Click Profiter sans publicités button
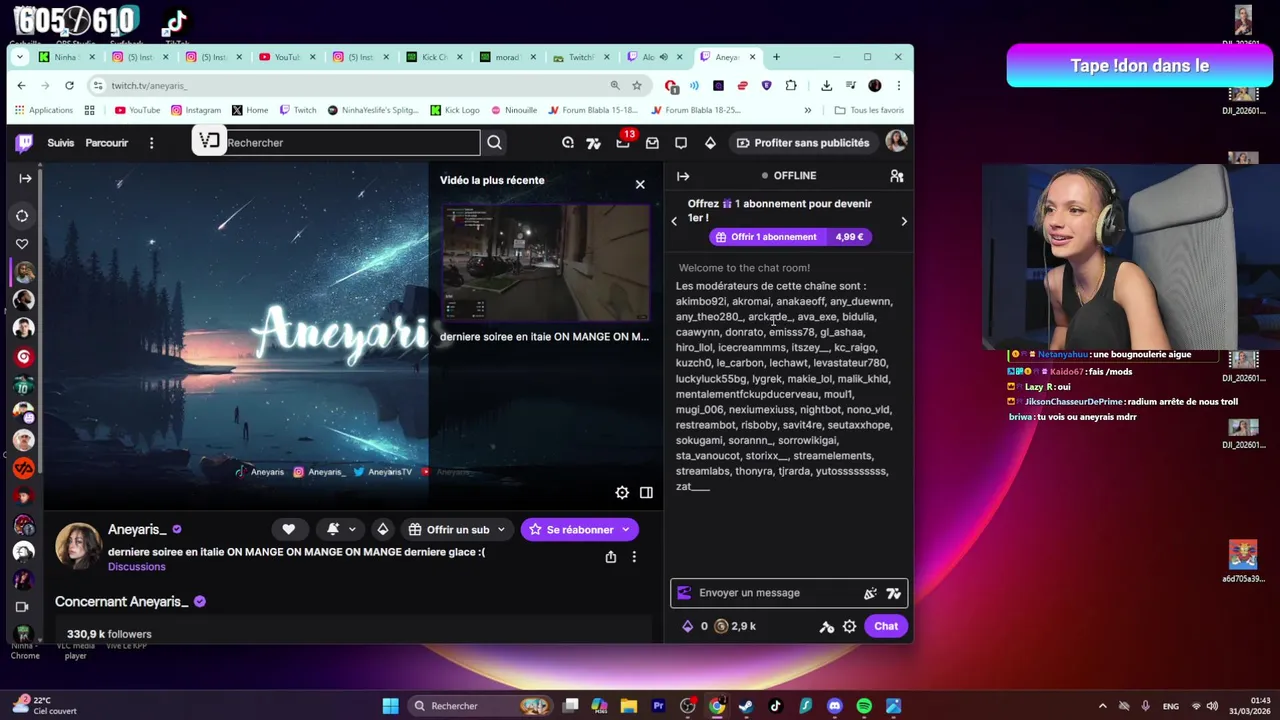Viewport: 1280px width, 720px height. point(802,143)
